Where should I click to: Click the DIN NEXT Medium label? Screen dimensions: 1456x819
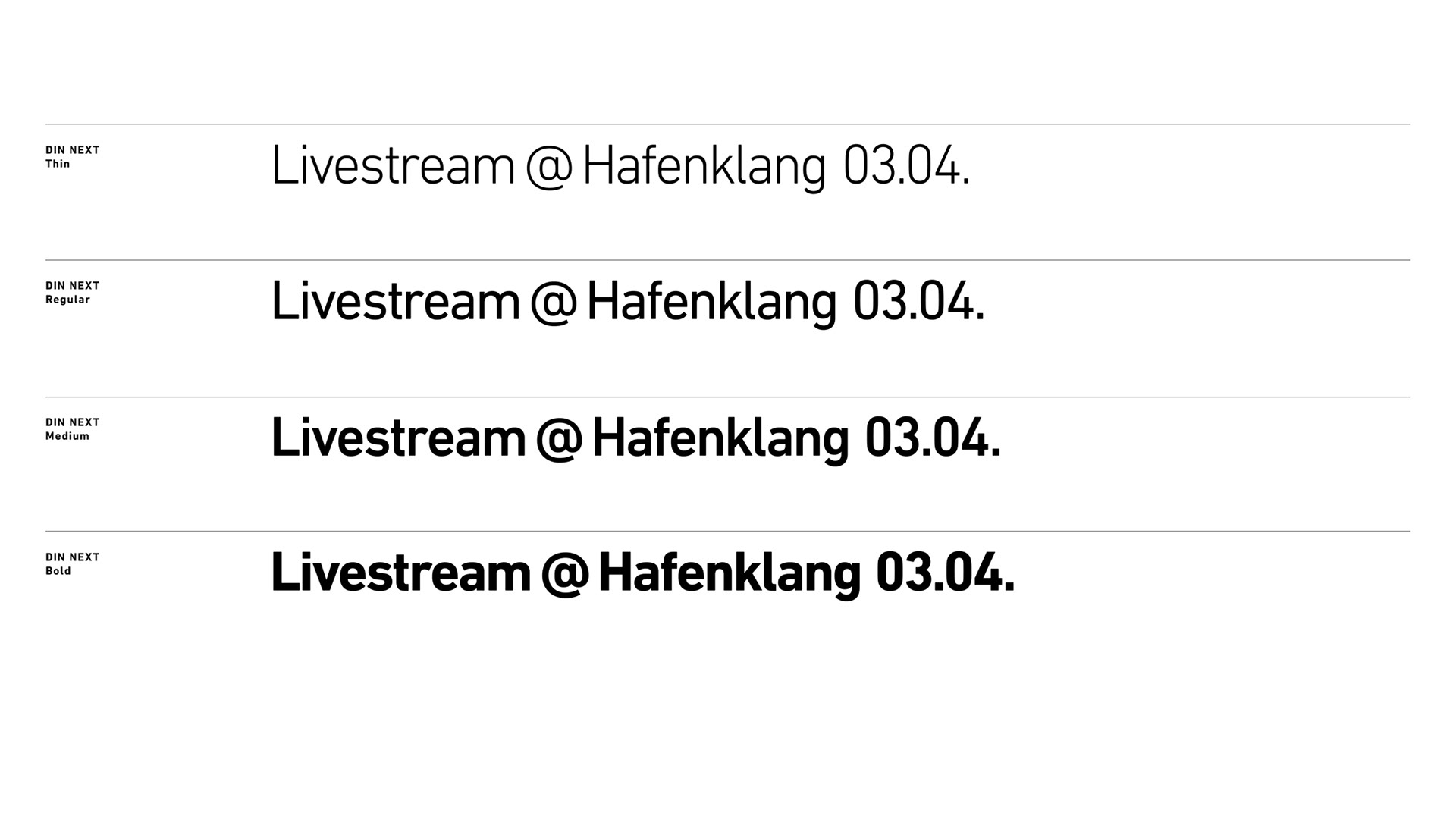[72, 429]
